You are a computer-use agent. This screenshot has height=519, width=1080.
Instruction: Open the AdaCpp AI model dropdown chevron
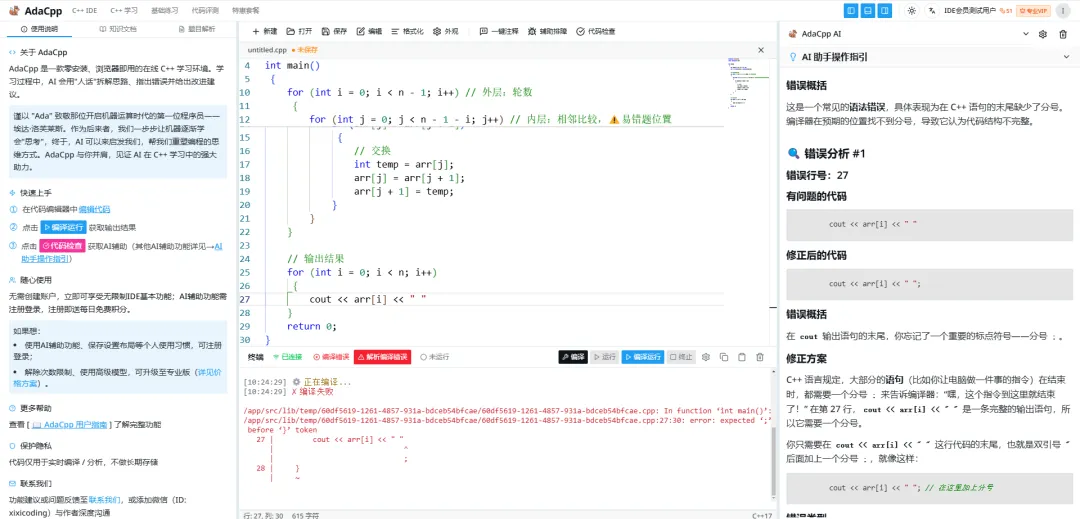click(x=1026, y=34)
